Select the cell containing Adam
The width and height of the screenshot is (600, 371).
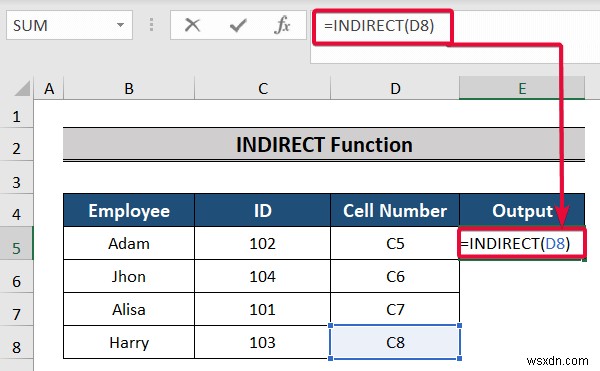[x=129, y=243]
